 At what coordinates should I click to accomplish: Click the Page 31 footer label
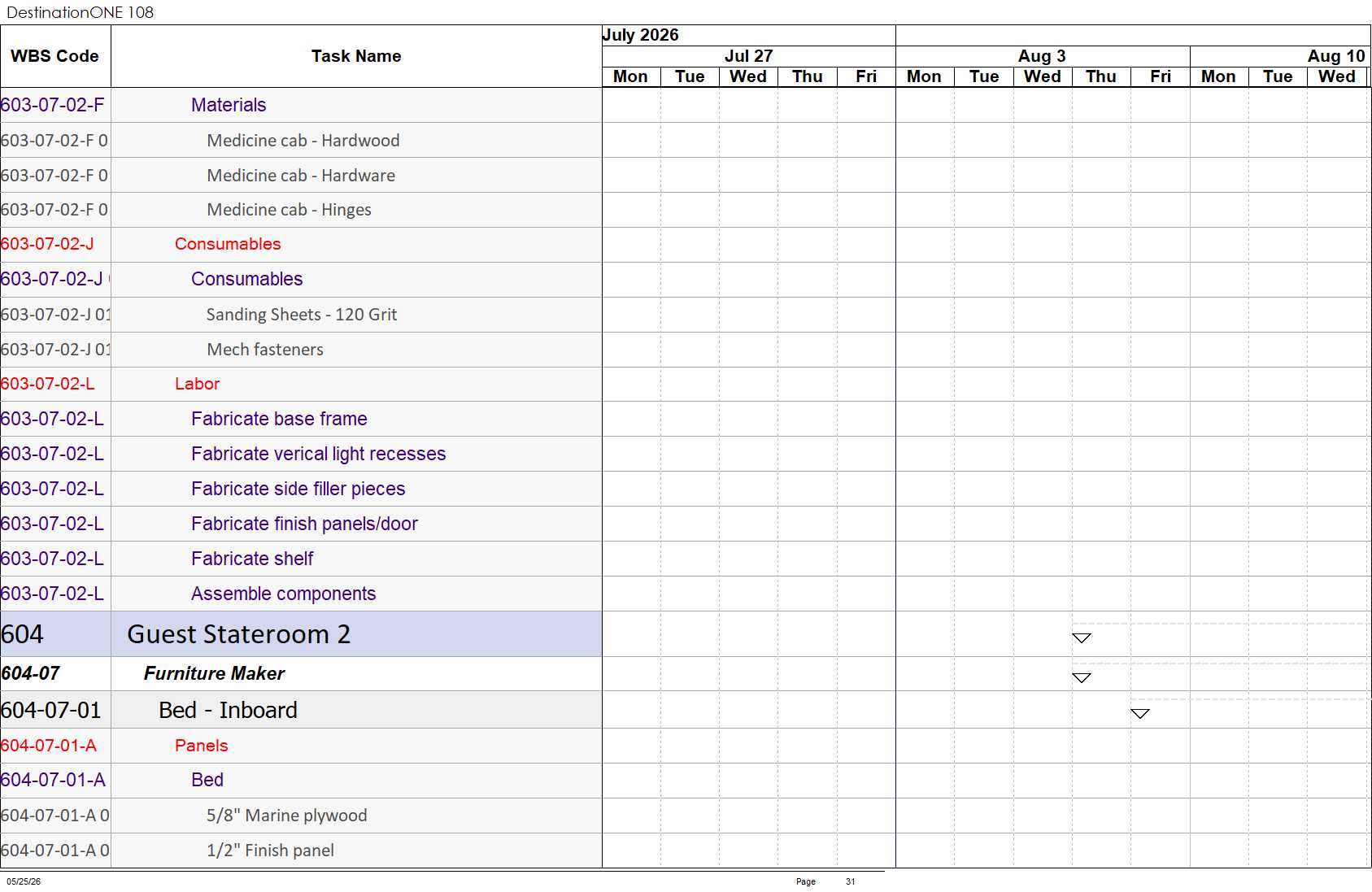point(825,881)
